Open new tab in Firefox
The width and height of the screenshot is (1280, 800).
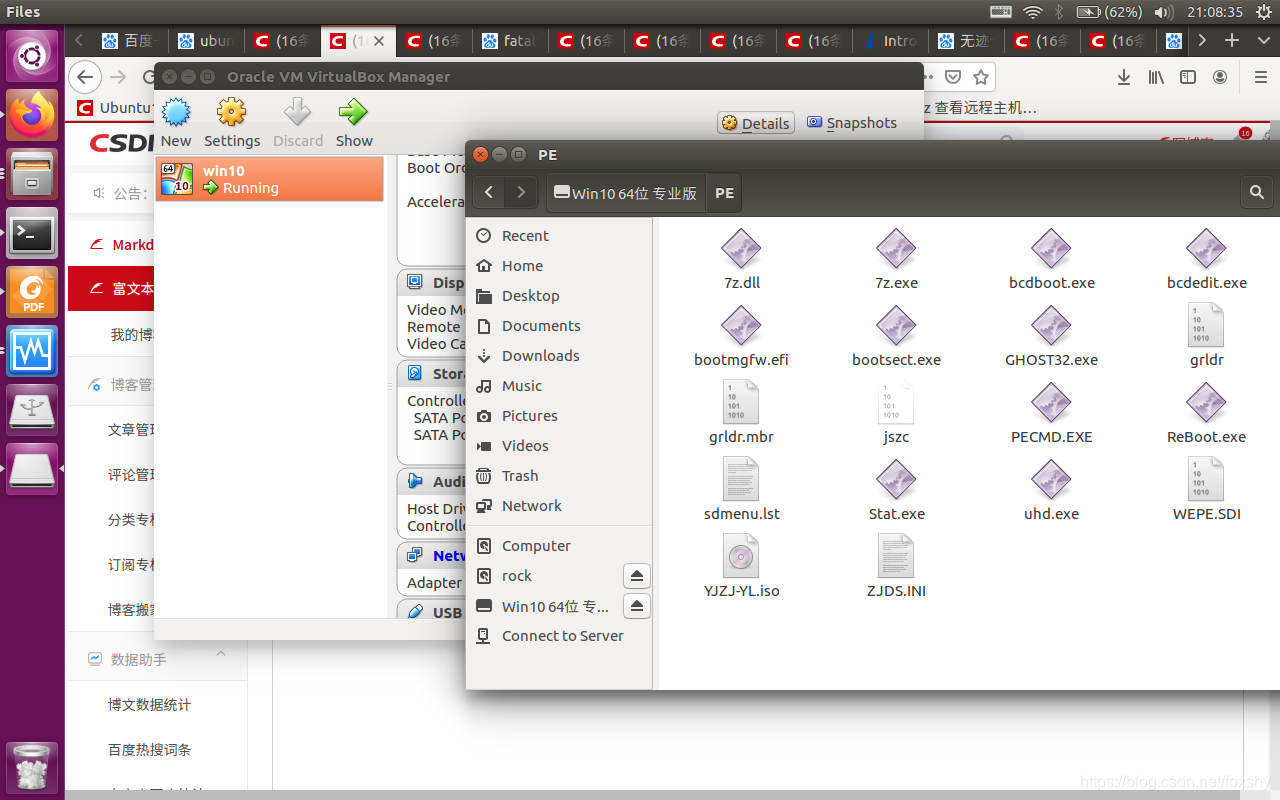(1232, 41)
